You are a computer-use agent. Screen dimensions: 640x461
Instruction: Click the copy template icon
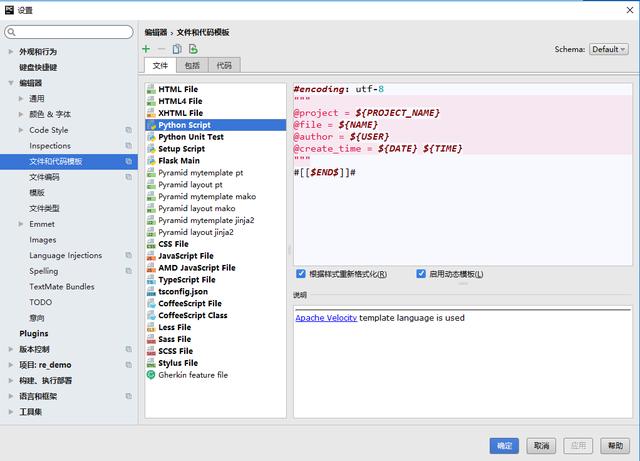click(177, 48)
